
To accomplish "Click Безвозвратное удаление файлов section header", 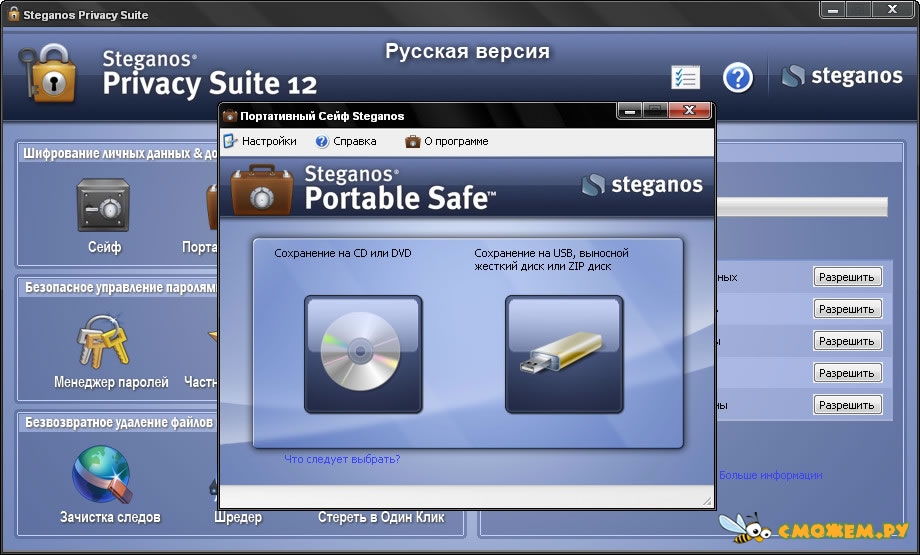I will point(119,422).
